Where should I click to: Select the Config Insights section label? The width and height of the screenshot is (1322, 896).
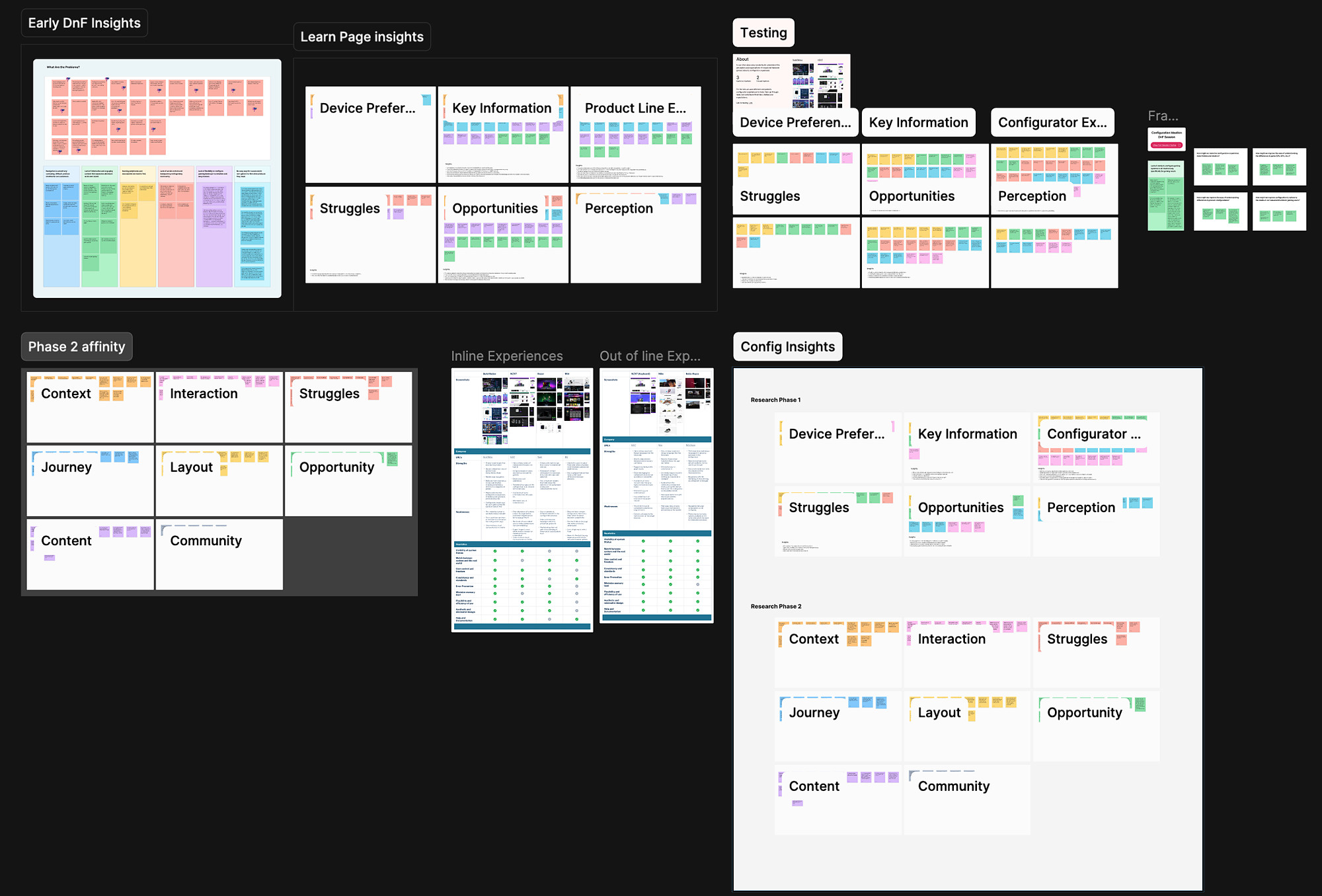pos(787,347)
